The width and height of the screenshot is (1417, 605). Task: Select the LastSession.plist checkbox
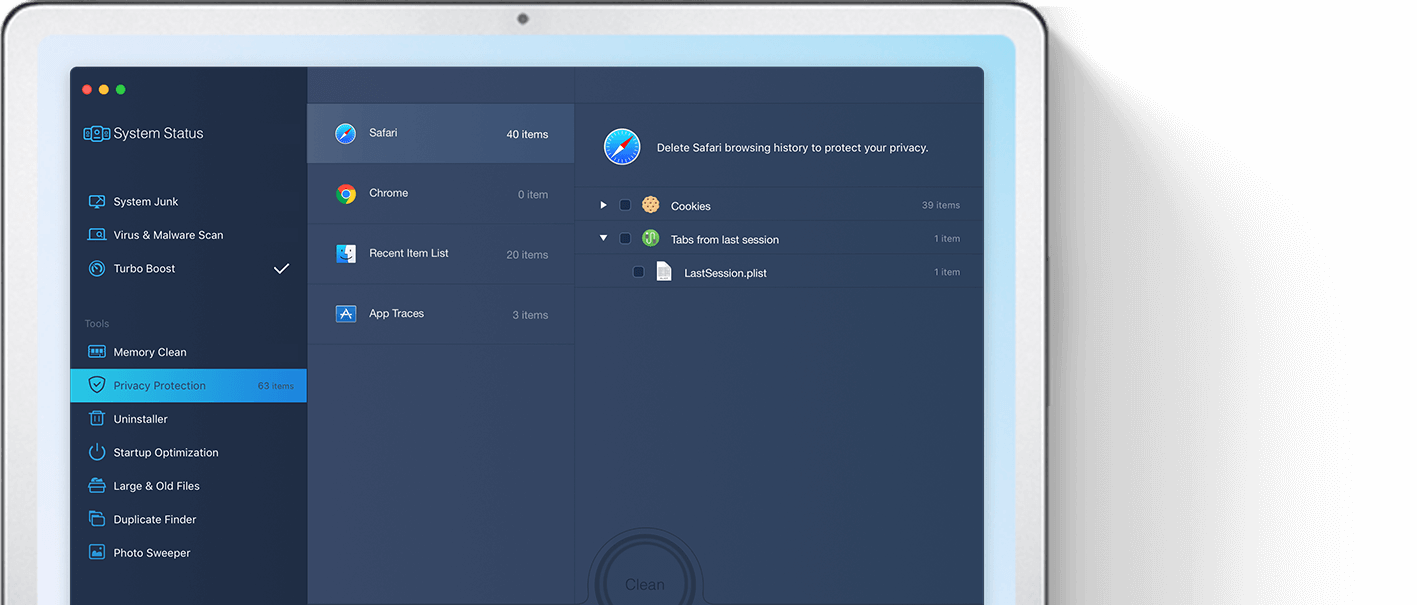pos(638,271)
